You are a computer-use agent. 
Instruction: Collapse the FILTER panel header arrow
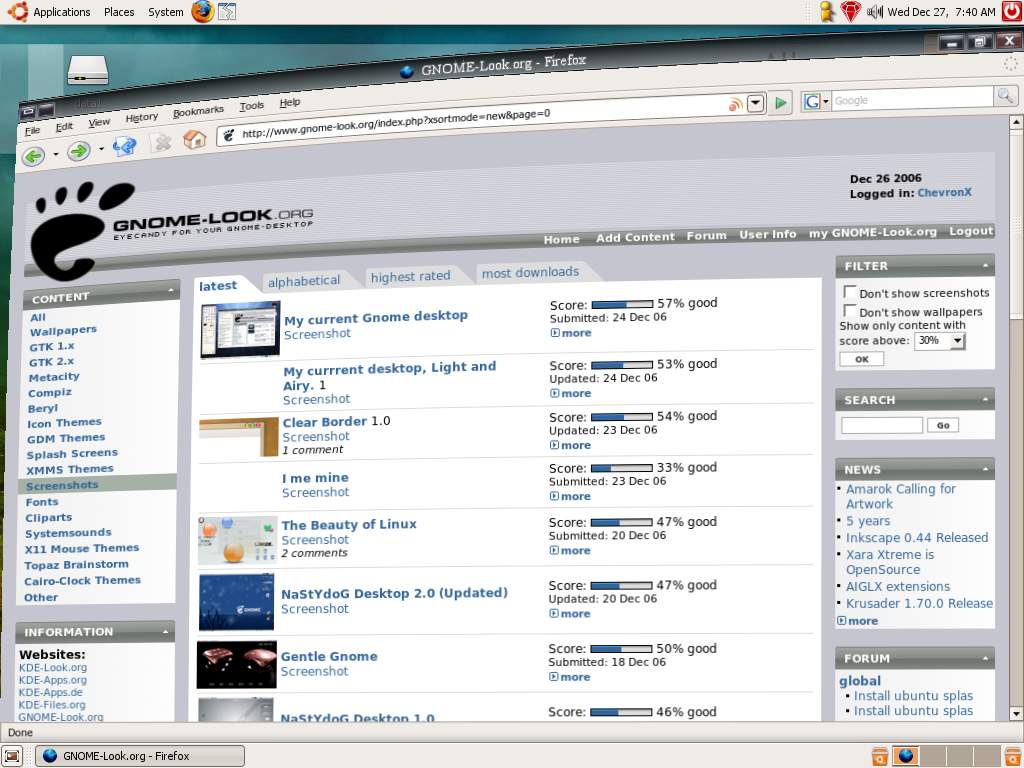(x=984, y=264)
